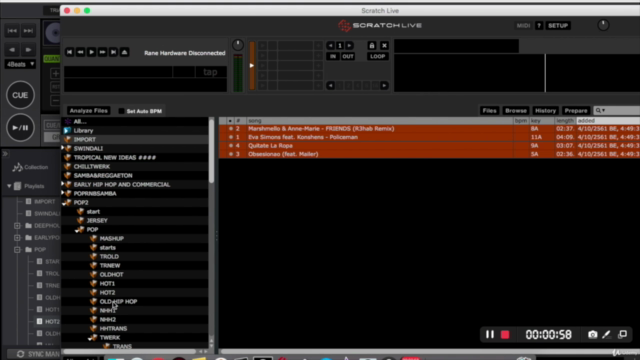
Task: Turn the master volume knob at top right
Action: (603, 25)
